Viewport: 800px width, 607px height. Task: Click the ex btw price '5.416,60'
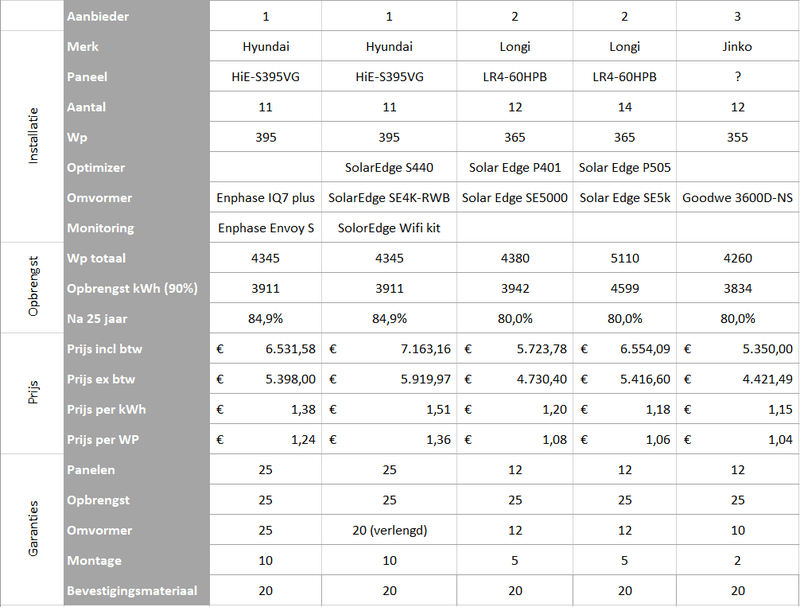click(624, 379)
